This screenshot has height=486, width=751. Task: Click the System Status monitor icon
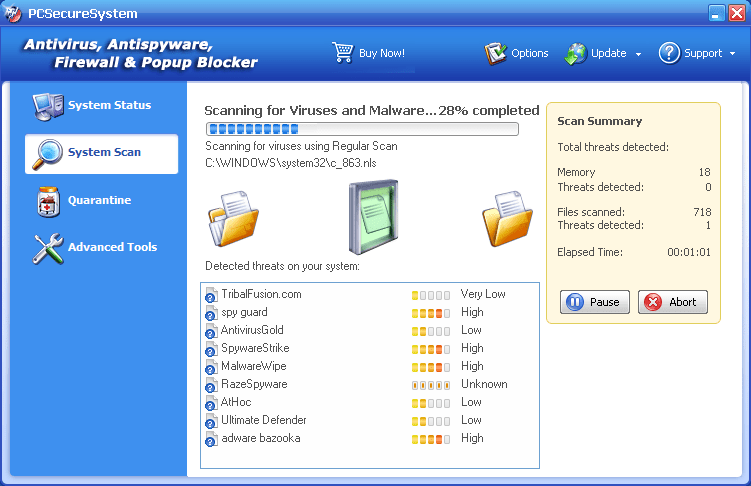coord(47,106)
